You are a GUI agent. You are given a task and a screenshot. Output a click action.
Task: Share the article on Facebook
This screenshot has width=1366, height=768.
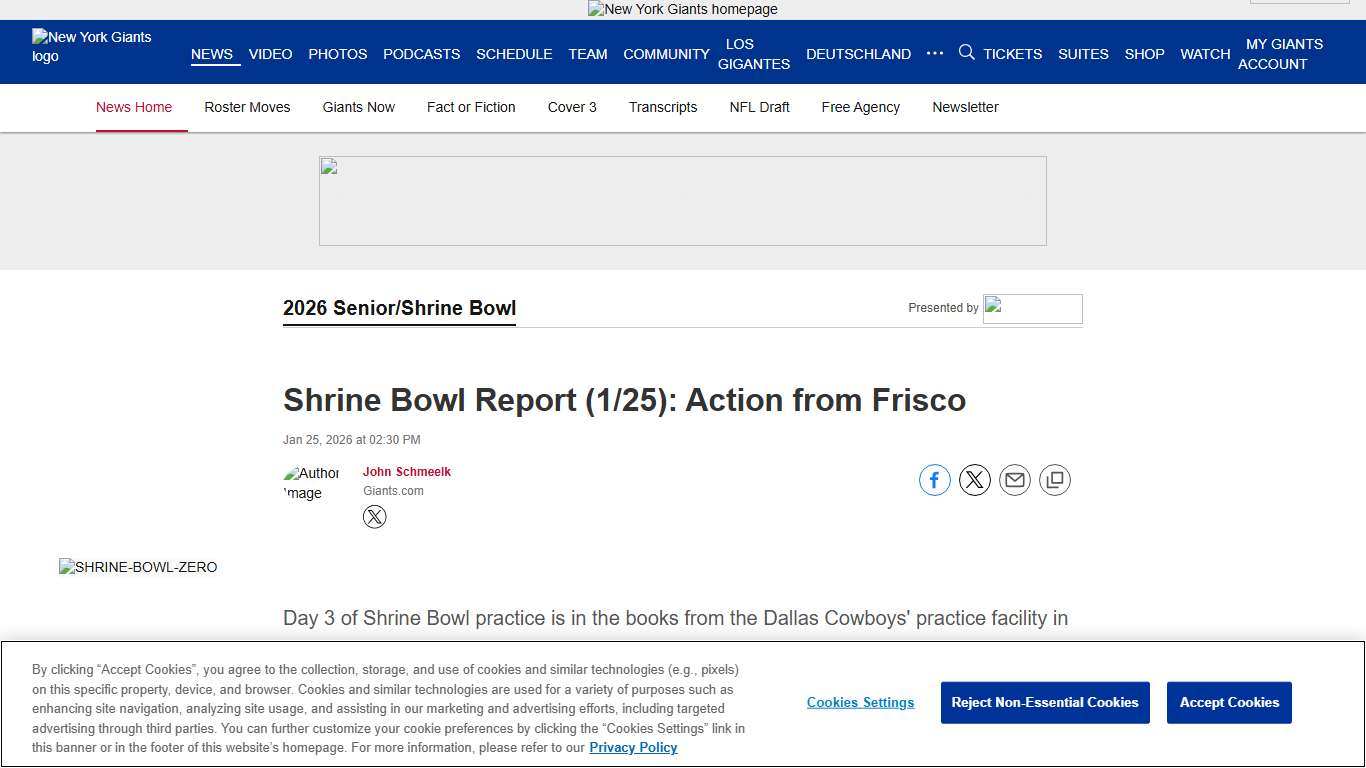tap(934, 479)
